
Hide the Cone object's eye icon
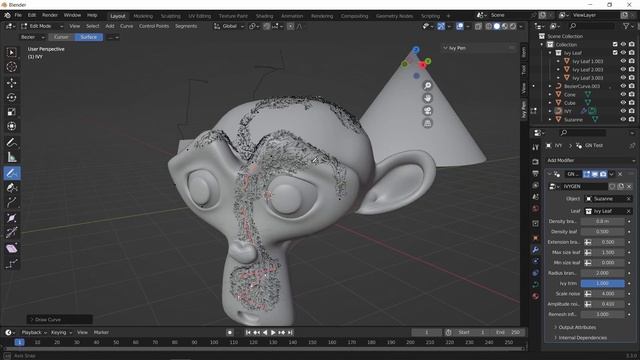623,94
